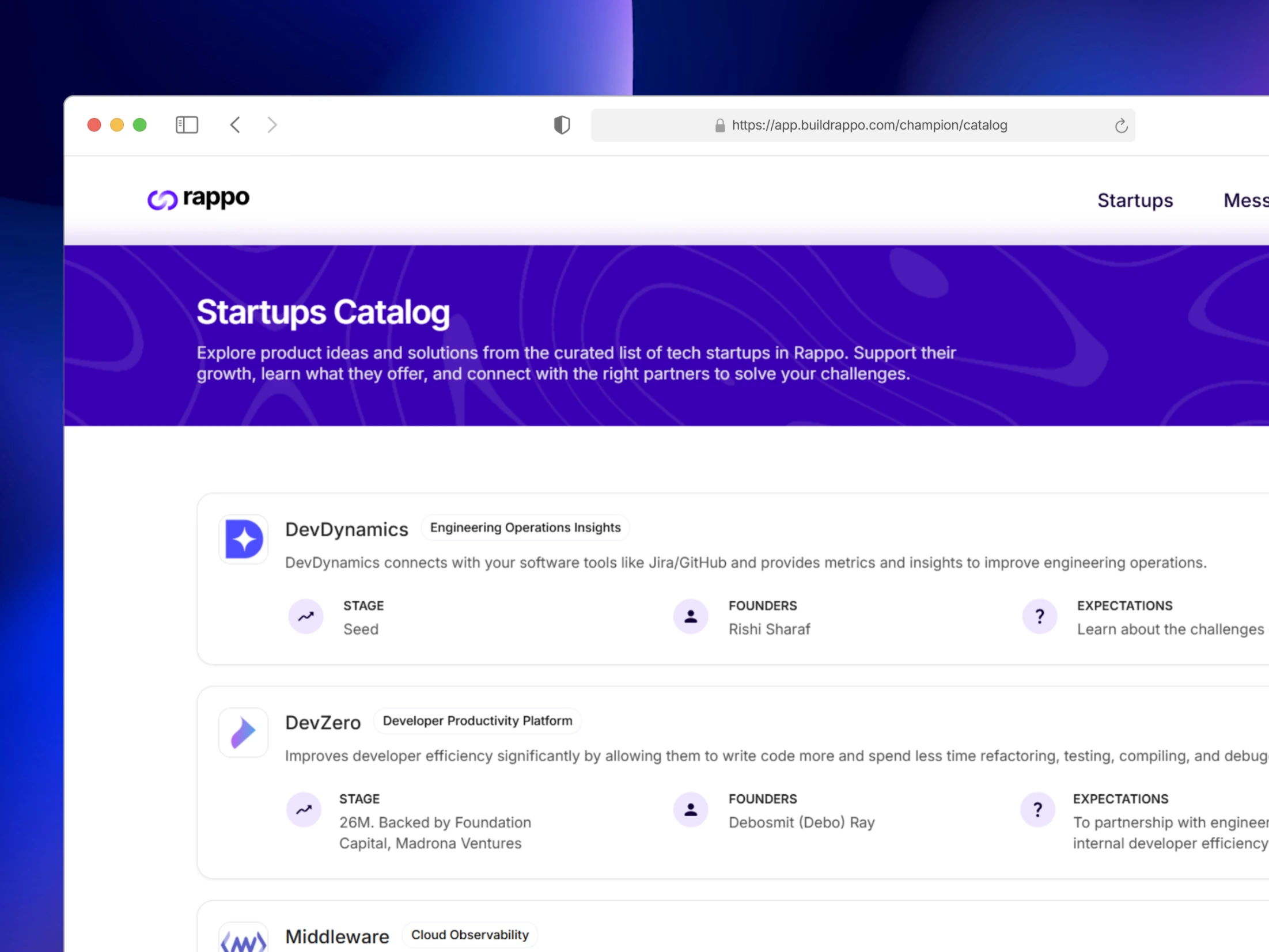Reload the page with the refresh icon
1269x952 pixels.
point(1121,126)
